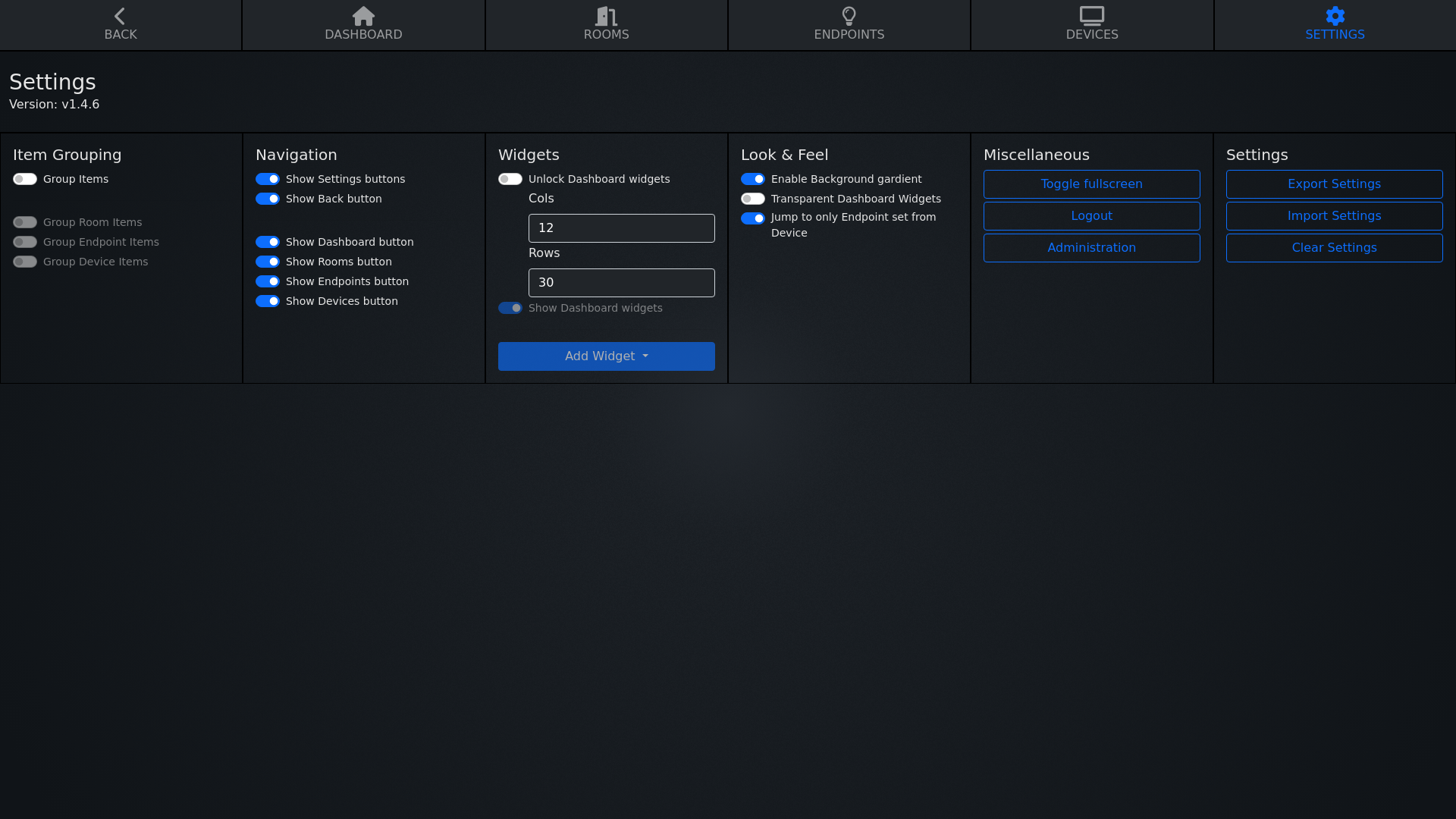Disable Show Settings buttons toggle
Screen dimensions: 1456x819
point(268,180)
